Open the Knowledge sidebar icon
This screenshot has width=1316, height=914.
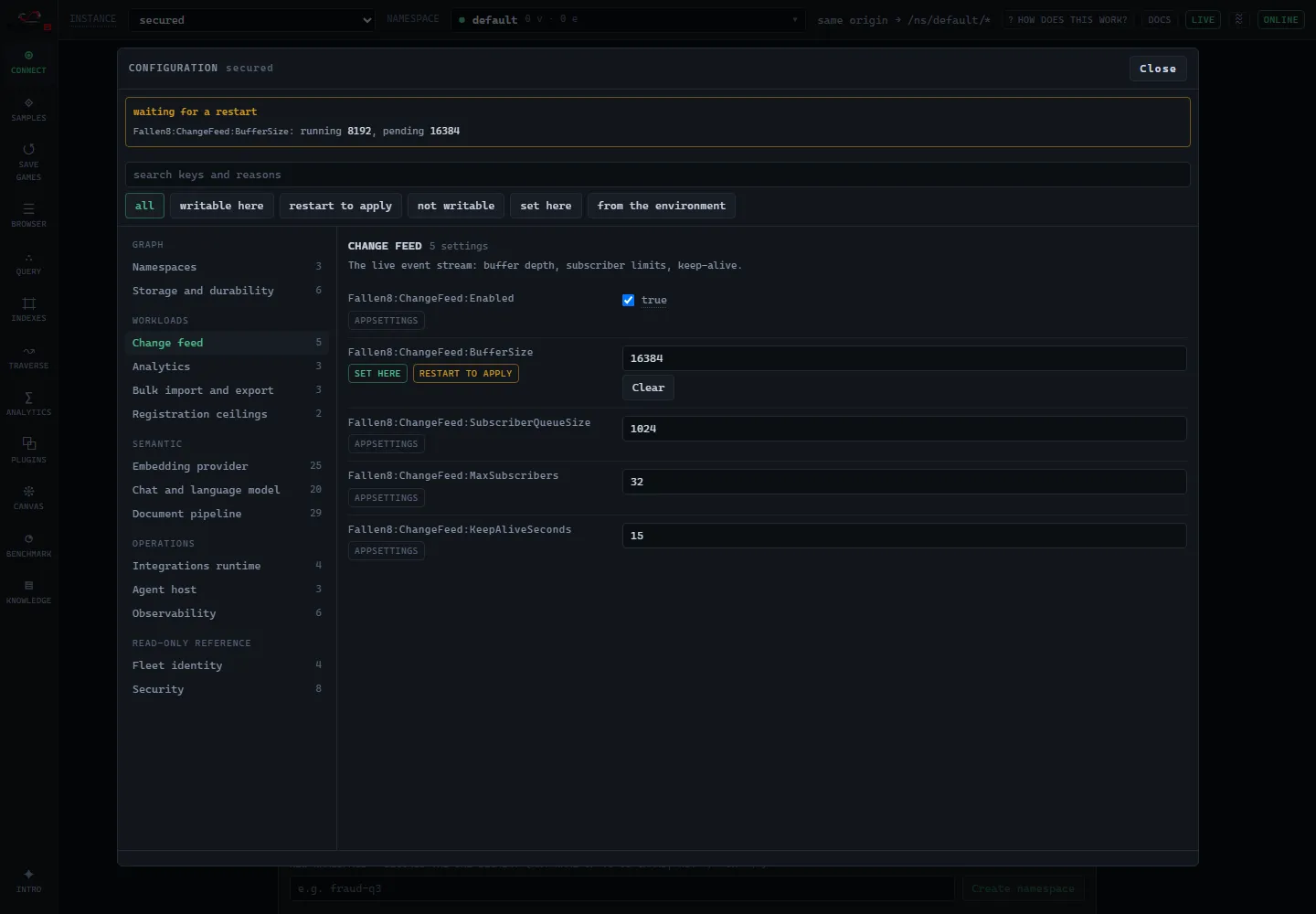(x=28, y=592)
